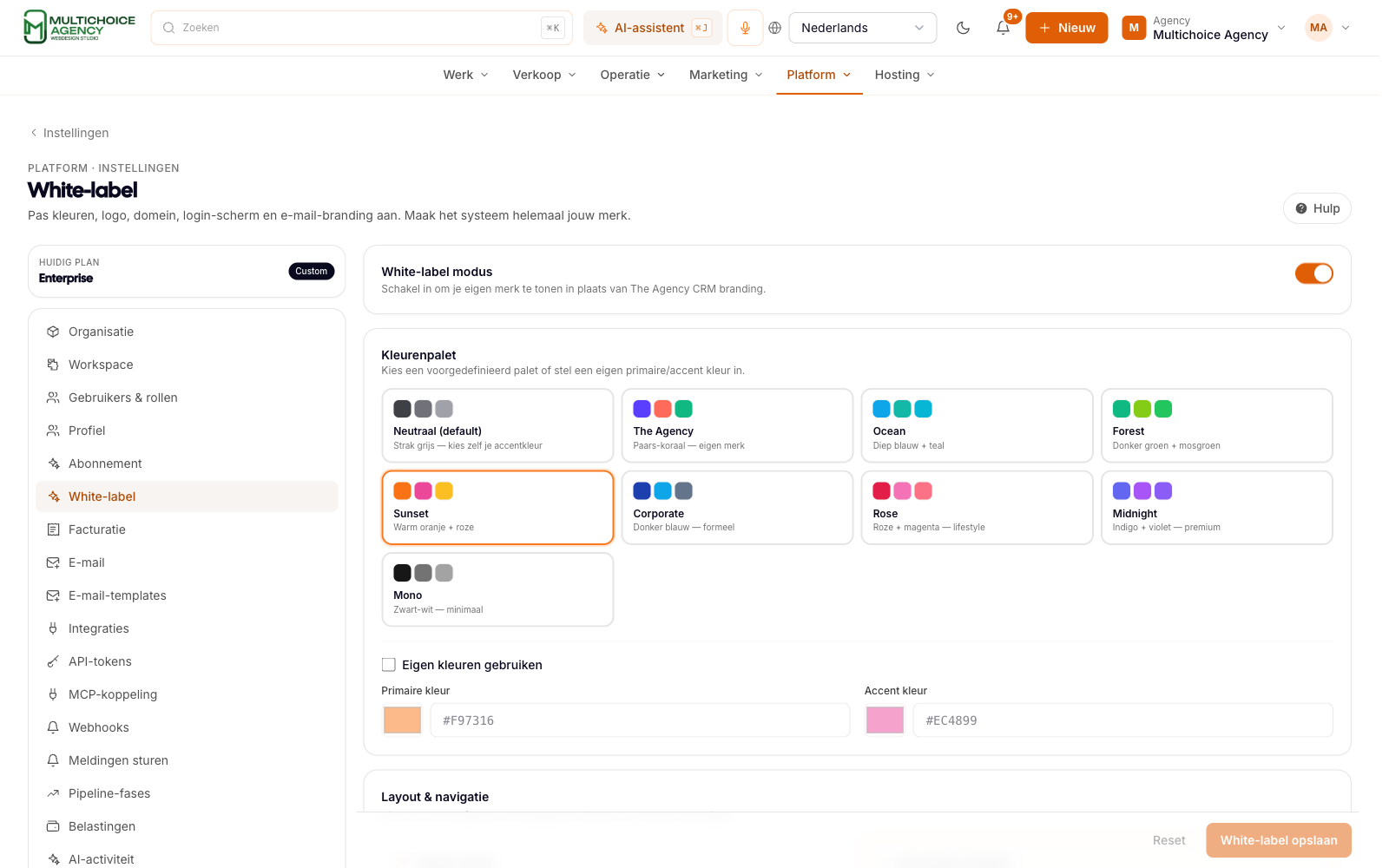1389x868 pixels.
Task: Toggle dark mode with the moon icon
Action: coord(963,28)
